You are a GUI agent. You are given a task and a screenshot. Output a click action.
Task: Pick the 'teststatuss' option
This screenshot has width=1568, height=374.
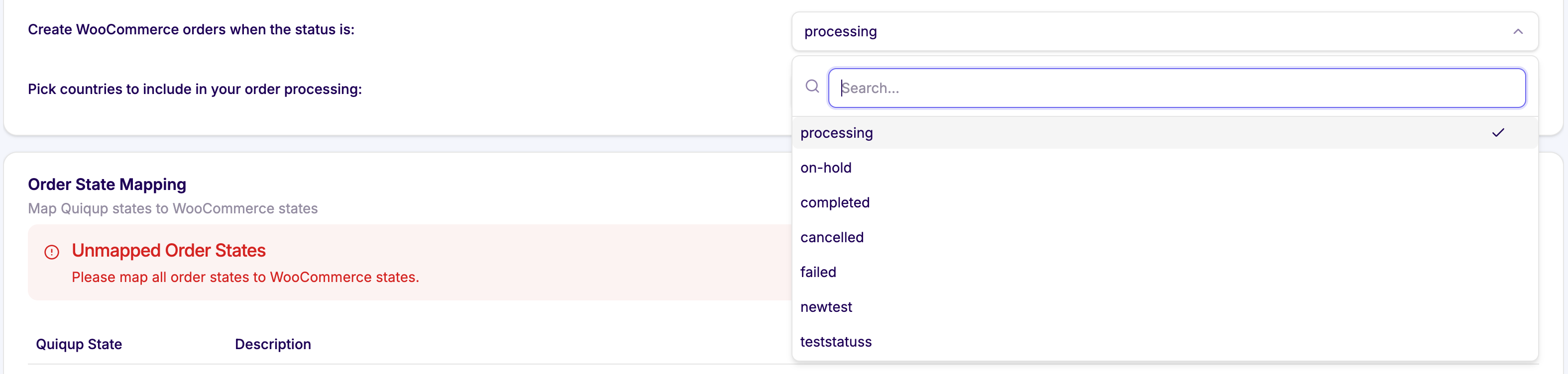coord(836,342)
